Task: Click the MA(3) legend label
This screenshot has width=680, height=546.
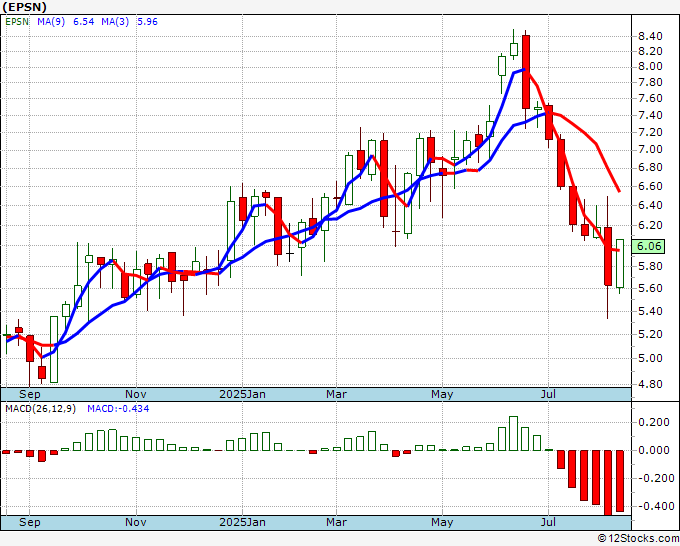Action: point(115,22)
